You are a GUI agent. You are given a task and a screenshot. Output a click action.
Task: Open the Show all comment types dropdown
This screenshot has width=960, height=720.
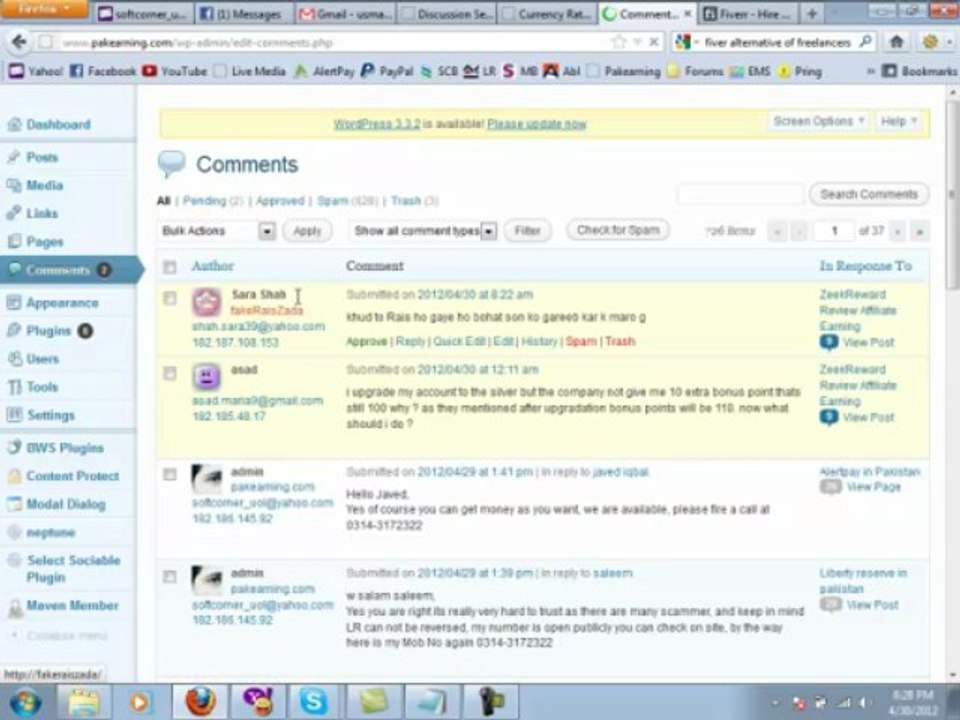coord(424,231)
